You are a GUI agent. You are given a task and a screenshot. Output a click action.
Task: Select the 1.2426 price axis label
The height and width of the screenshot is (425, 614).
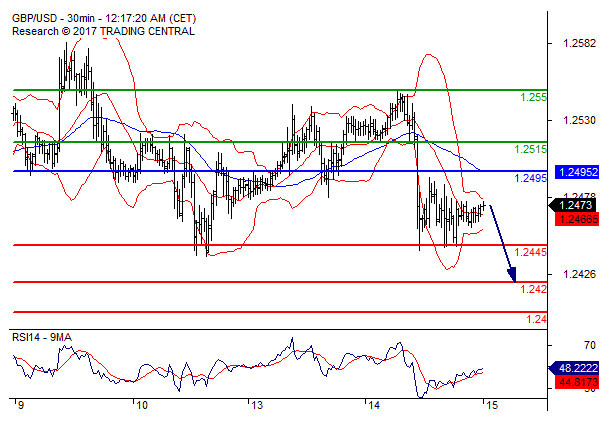[579, 274]
